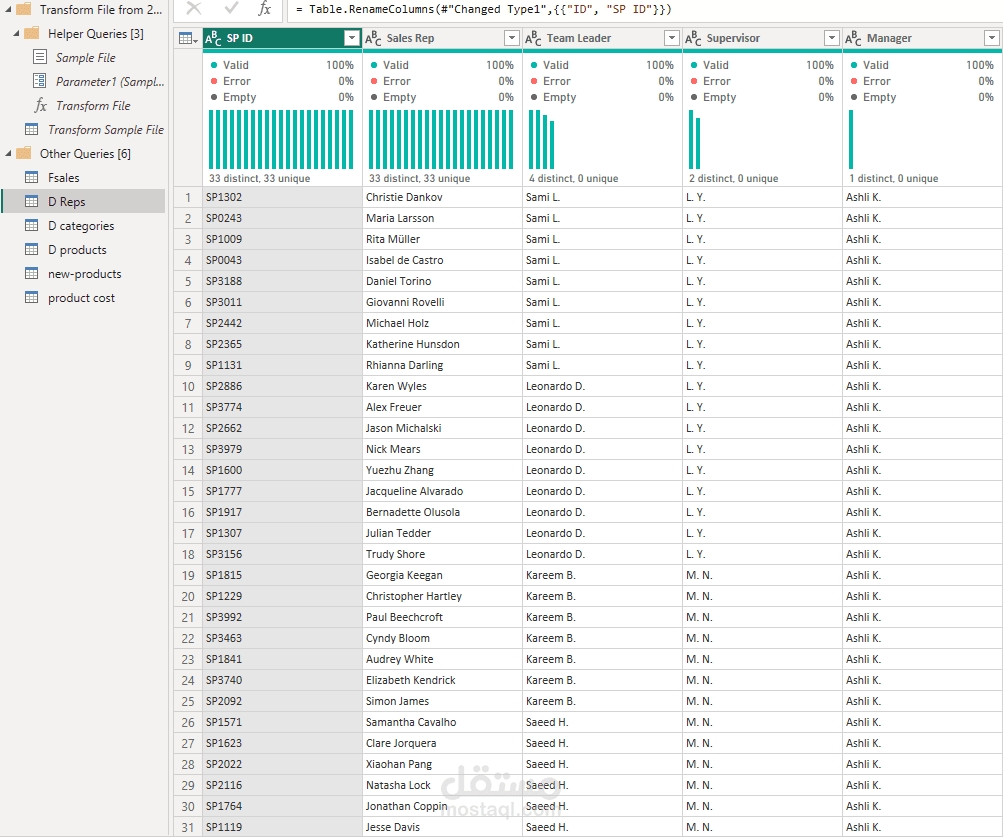Viewport: 1003px width, 837px height.
Task: Click the Parameter1 query icon
Action: click(40, 81)
